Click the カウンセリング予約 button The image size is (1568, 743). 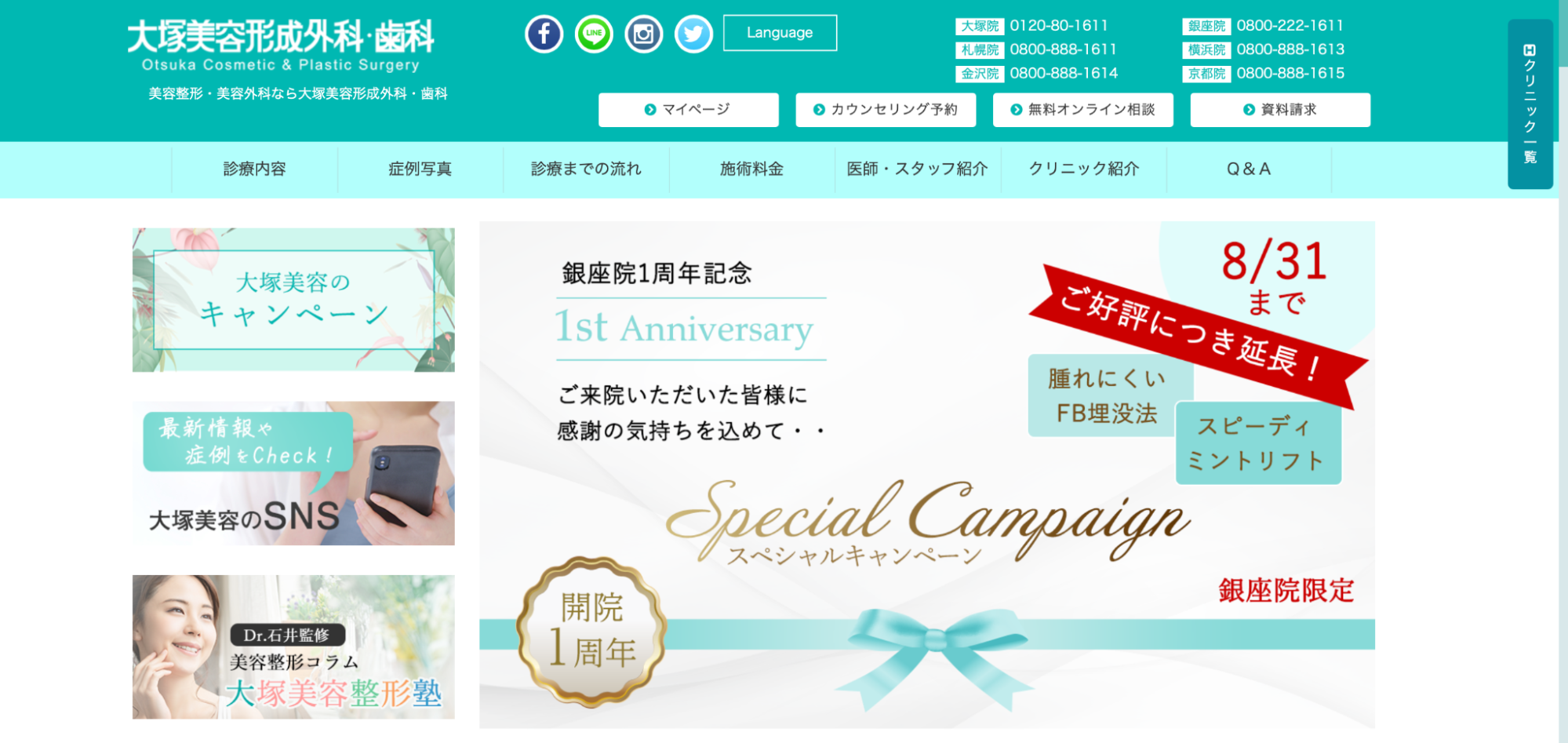coord(886,110)
